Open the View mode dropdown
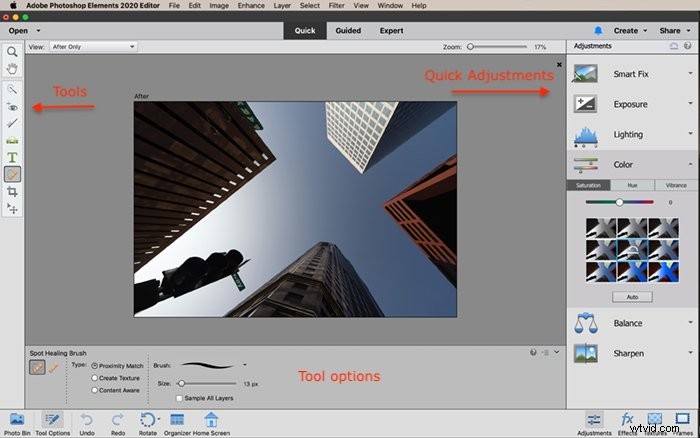The image size is (700, 438). tap(93, 46)
